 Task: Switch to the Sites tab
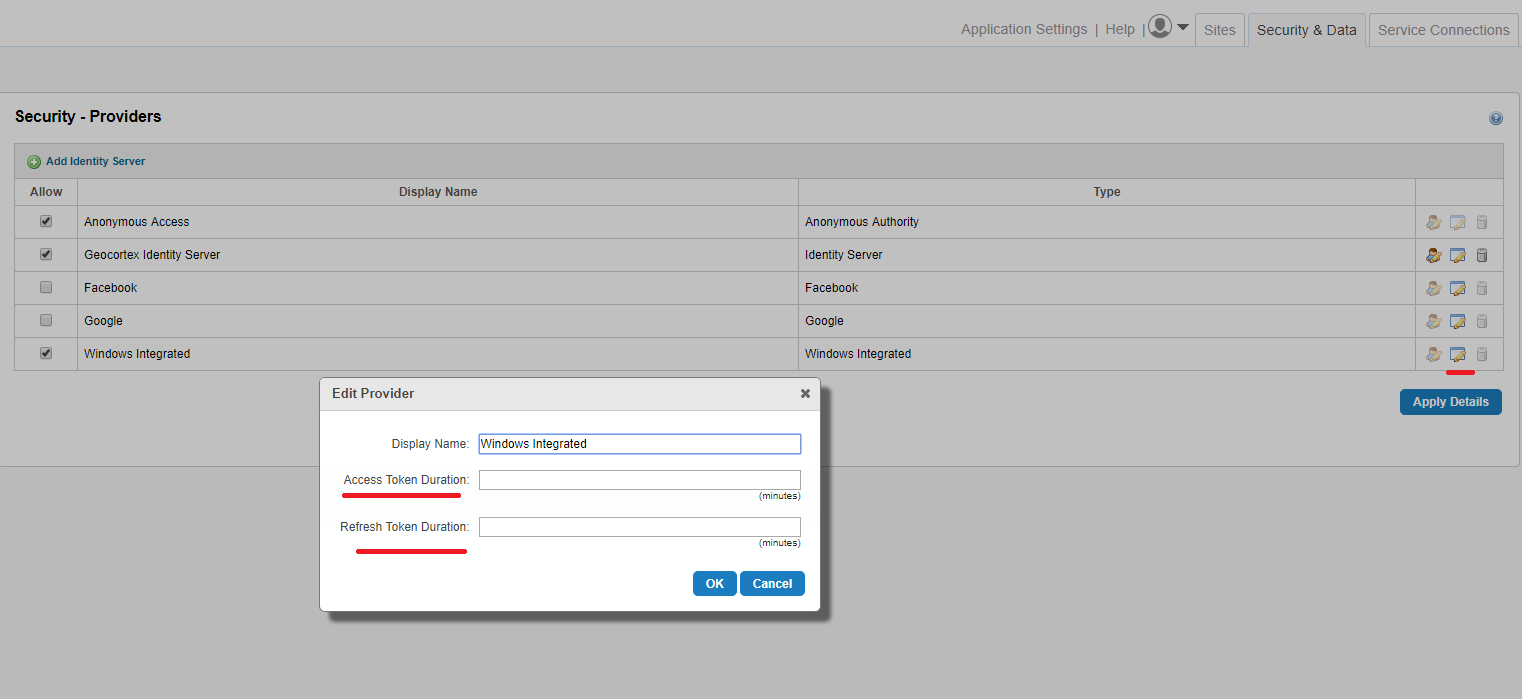pyautogui.click(x=1220, y=30)
